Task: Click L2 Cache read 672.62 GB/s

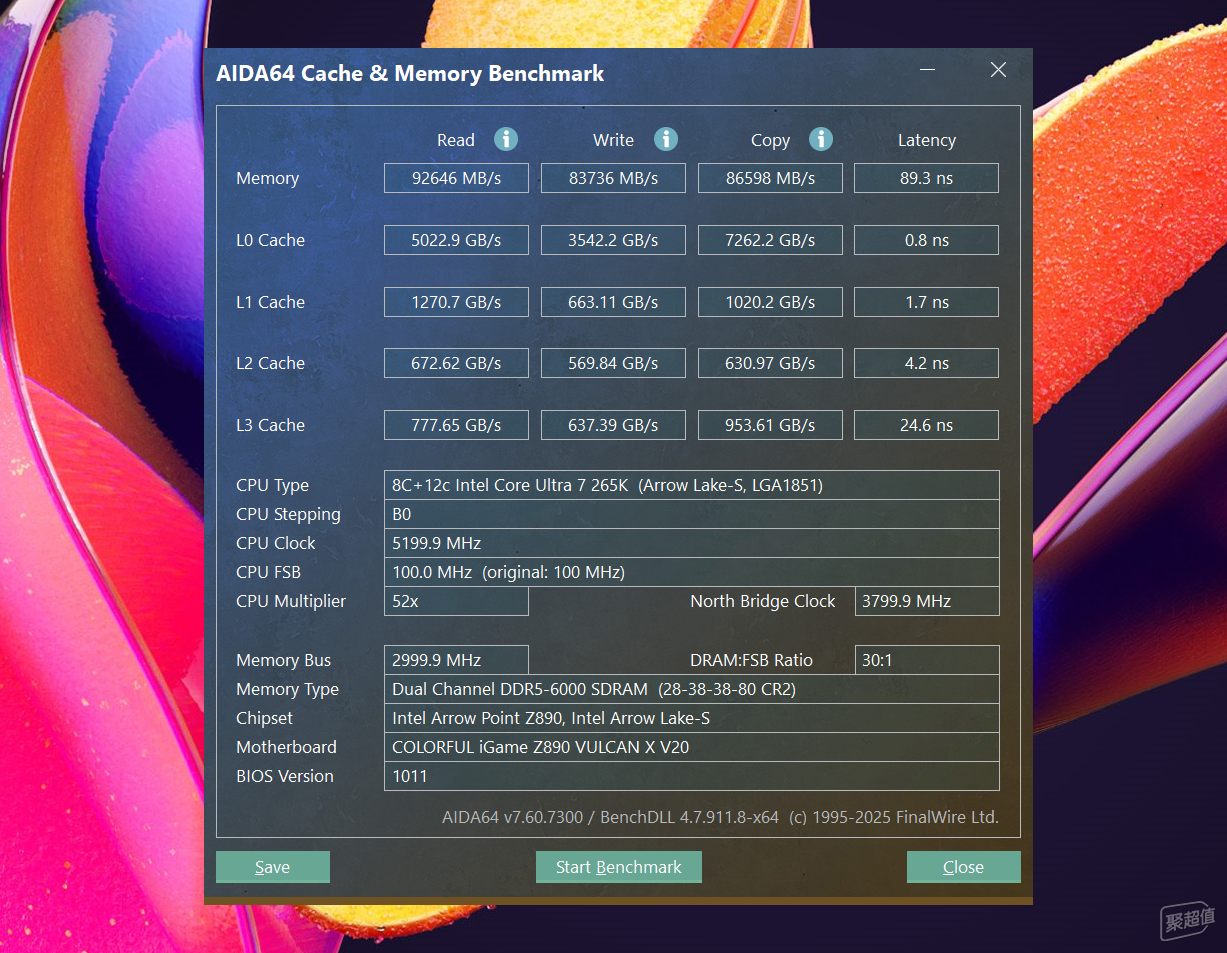Action: 456,363
